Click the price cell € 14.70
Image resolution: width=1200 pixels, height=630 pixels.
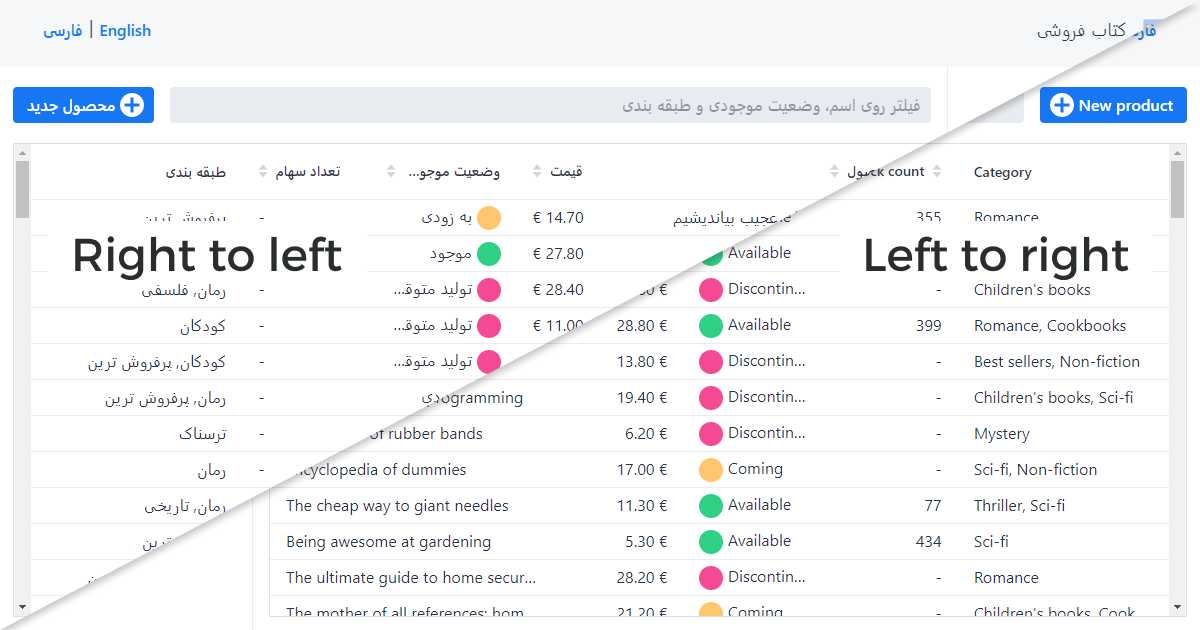point(559,218)
